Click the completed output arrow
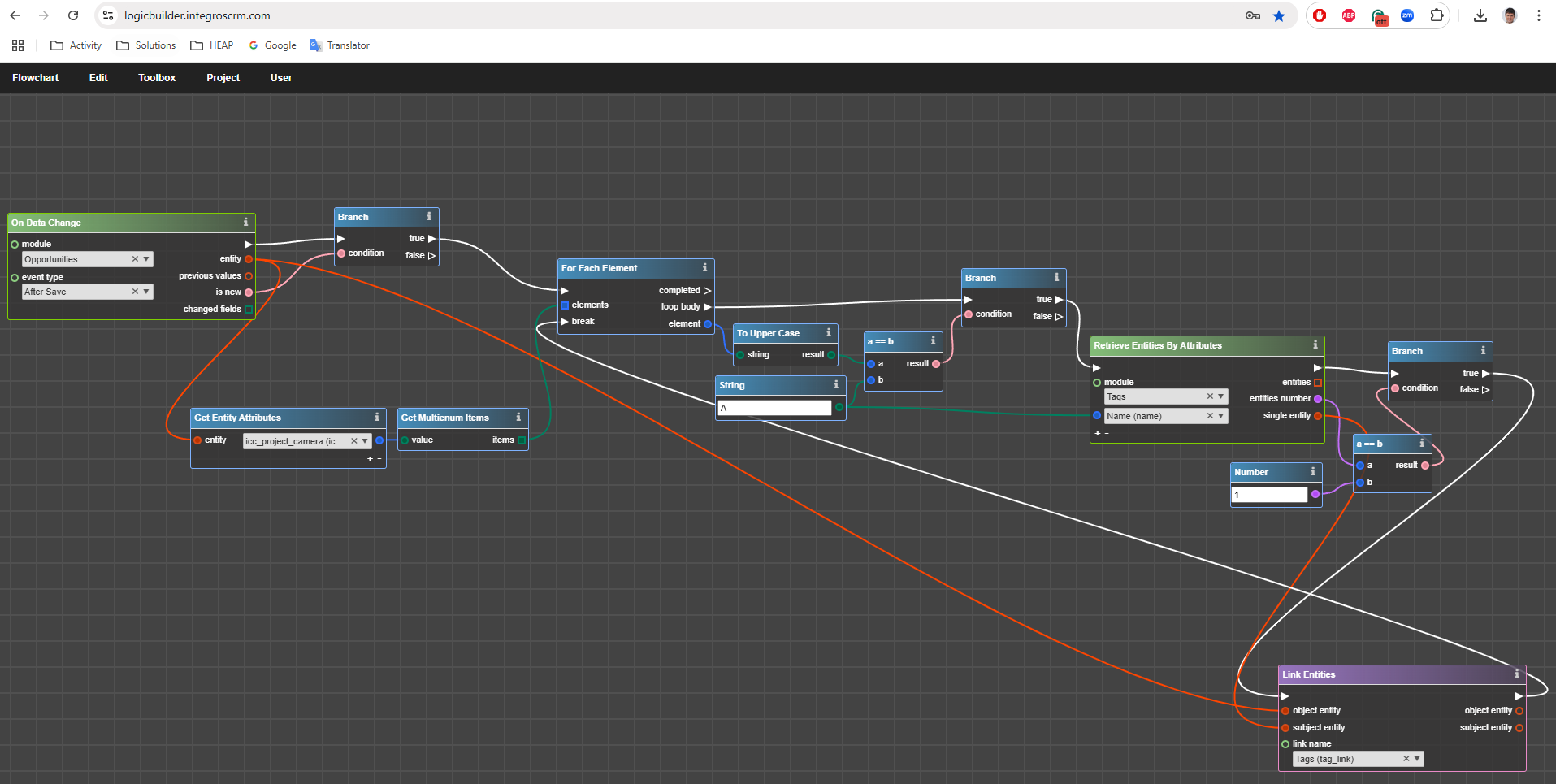The width and height of the screenshot is (1556, 784). [x=707, y=291]
